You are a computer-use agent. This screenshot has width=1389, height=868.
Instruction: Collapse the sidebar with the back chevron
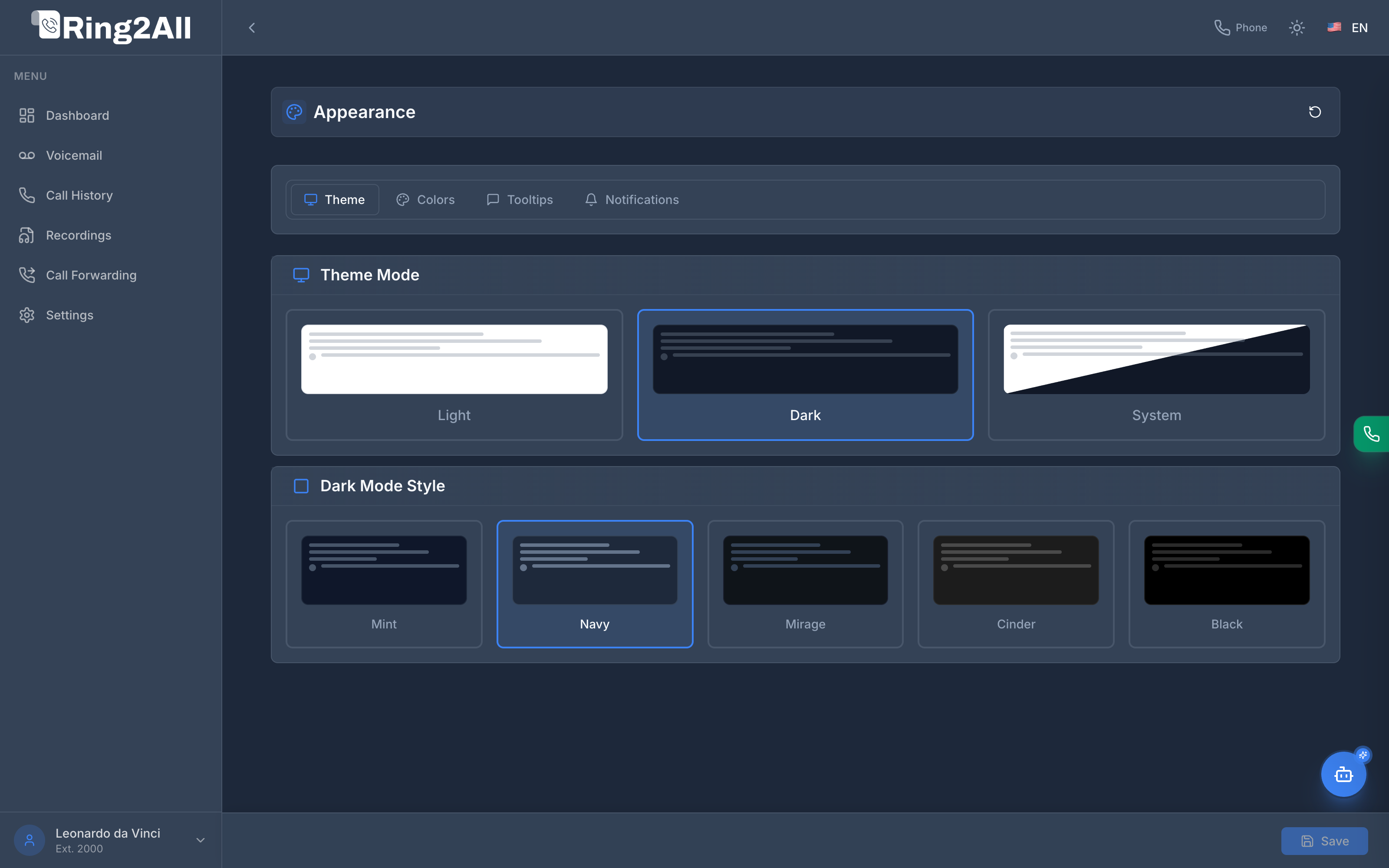pyautogui.click(x=251, y=27)
